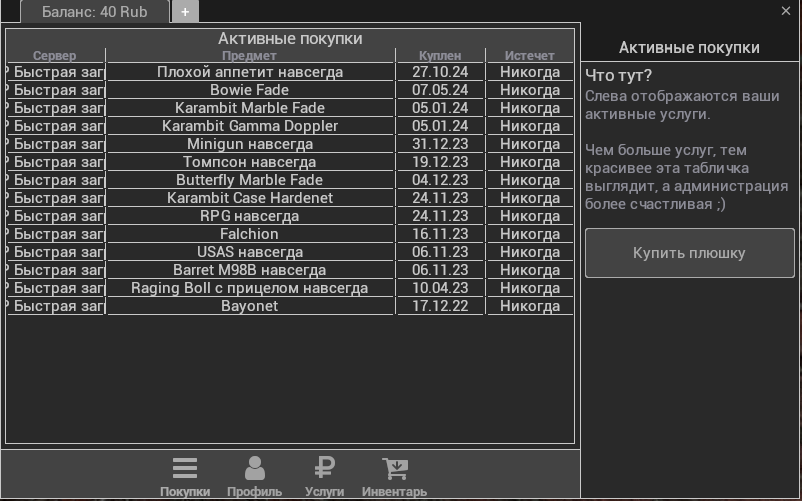Select the Falchion item
This screenshot has width=802, height=501.
pos(250,234)
